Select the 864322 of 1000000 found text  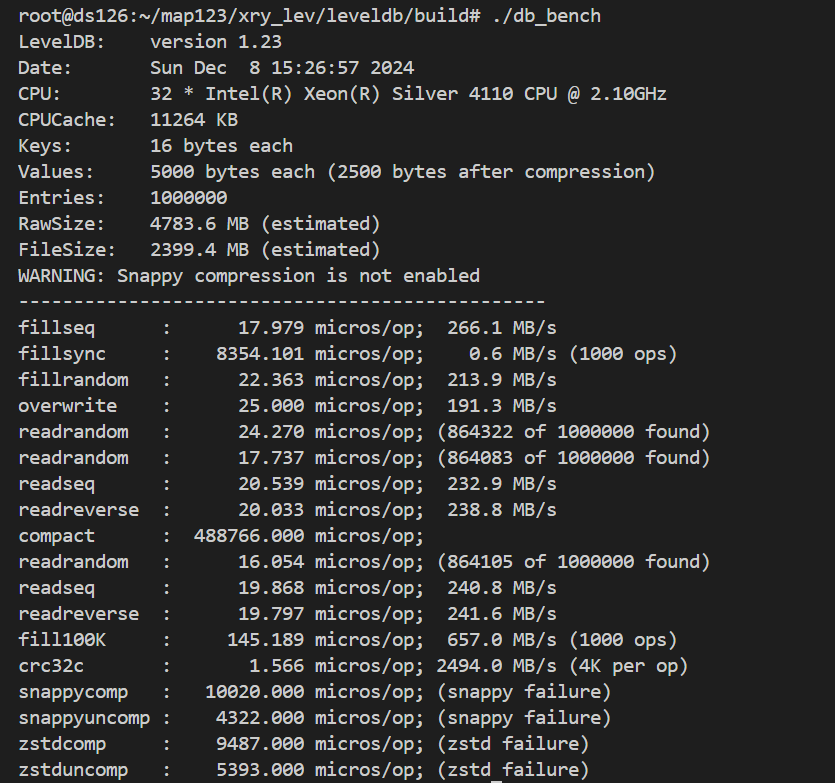pos(574,432)
